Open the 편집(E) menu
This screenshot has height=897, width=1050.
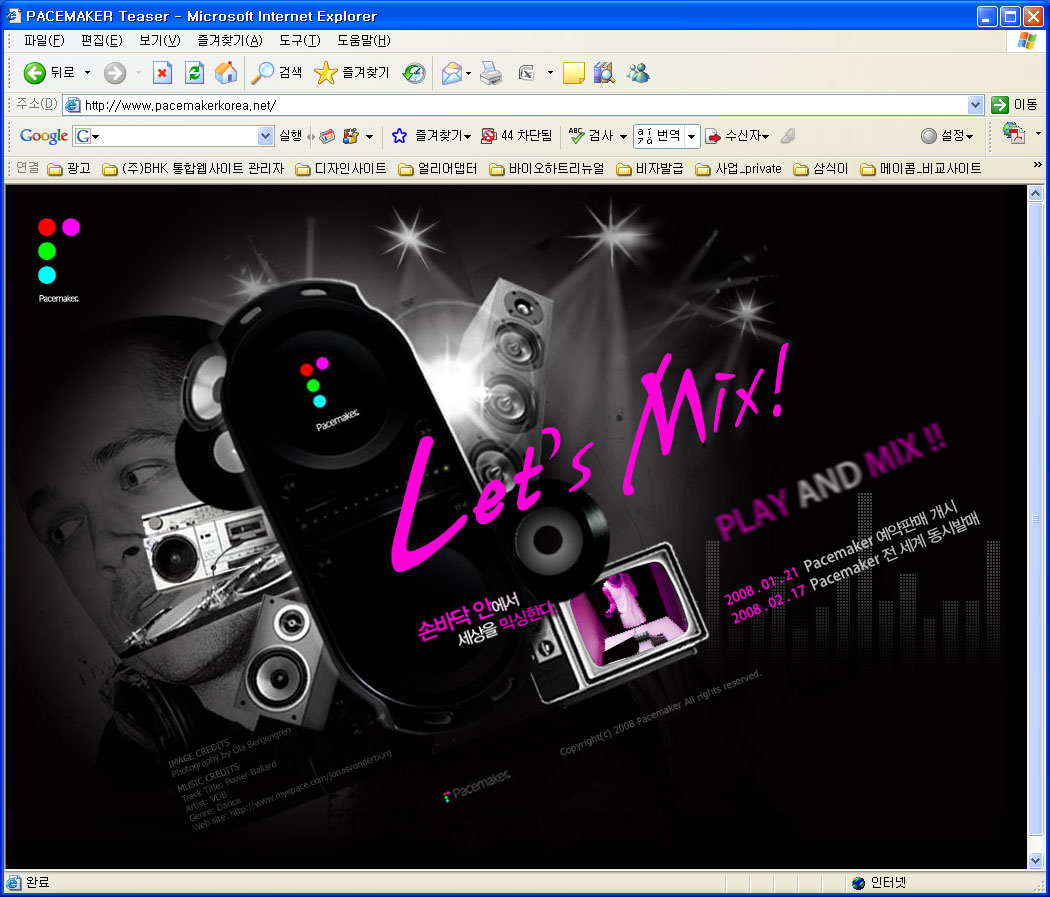click(x=102, y=41)
